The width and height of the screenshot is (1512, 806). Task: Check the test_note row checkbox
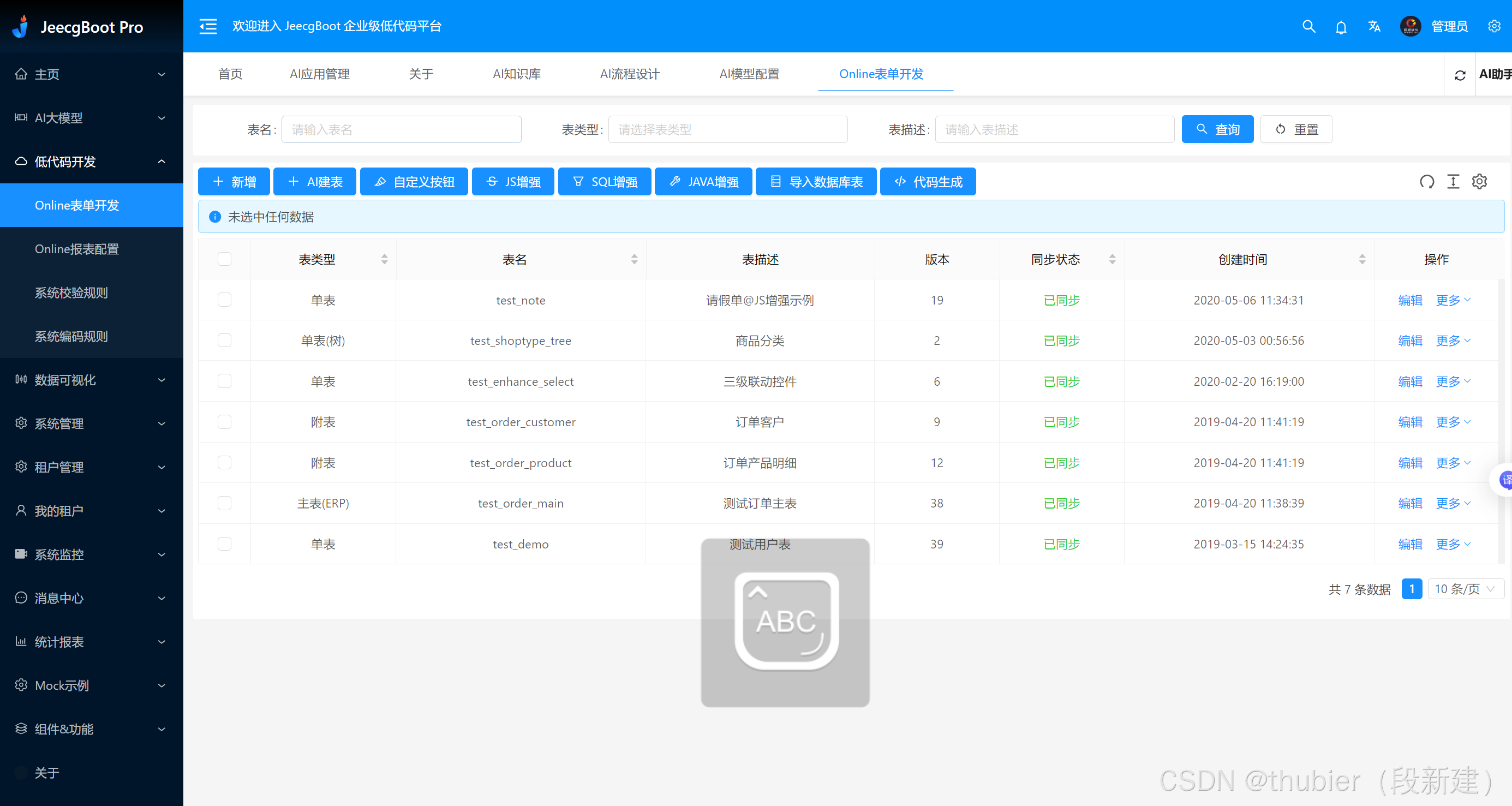click(224, 300)
